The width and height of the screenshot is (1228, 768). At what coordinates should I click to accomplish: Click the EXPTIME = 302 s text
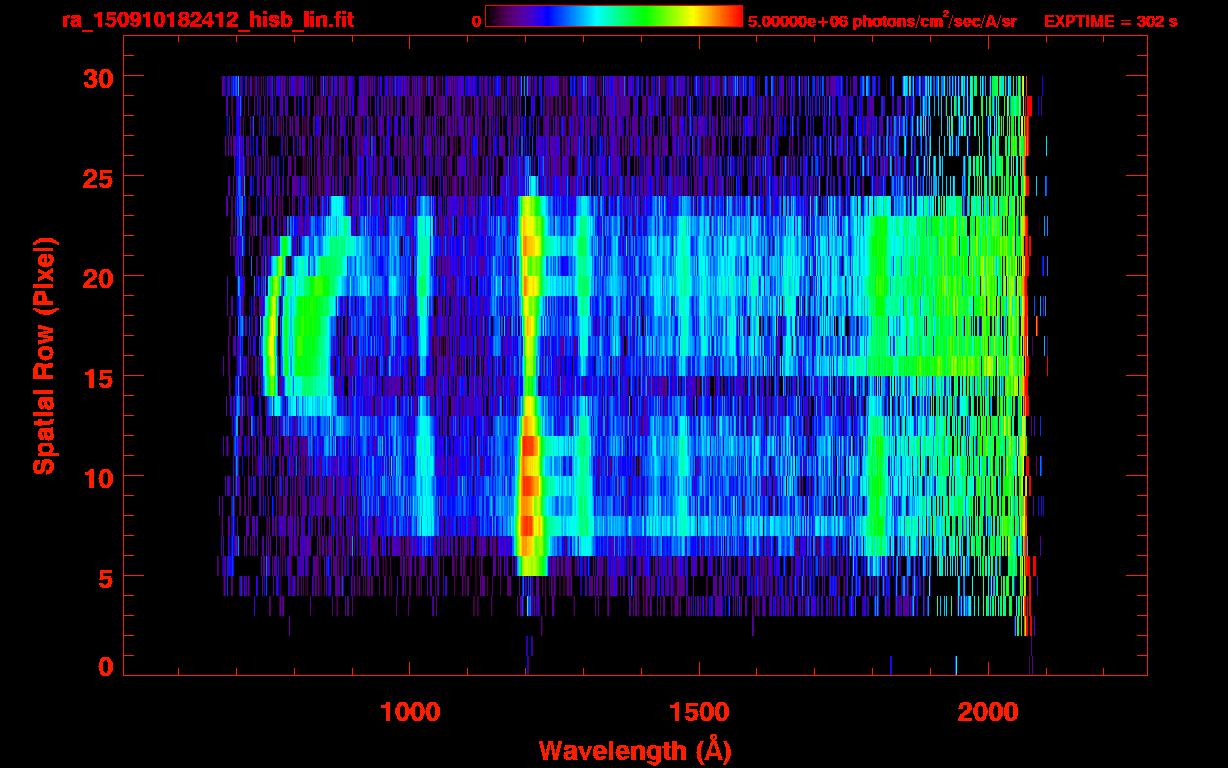[1110, 22]
